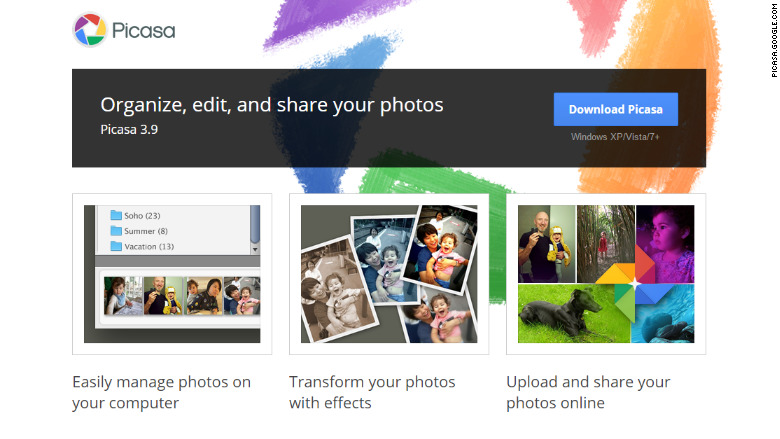The height and width of the screenshot is (439, 780).
Task: Click the Soho folder icon
Action: coord(116,215)
